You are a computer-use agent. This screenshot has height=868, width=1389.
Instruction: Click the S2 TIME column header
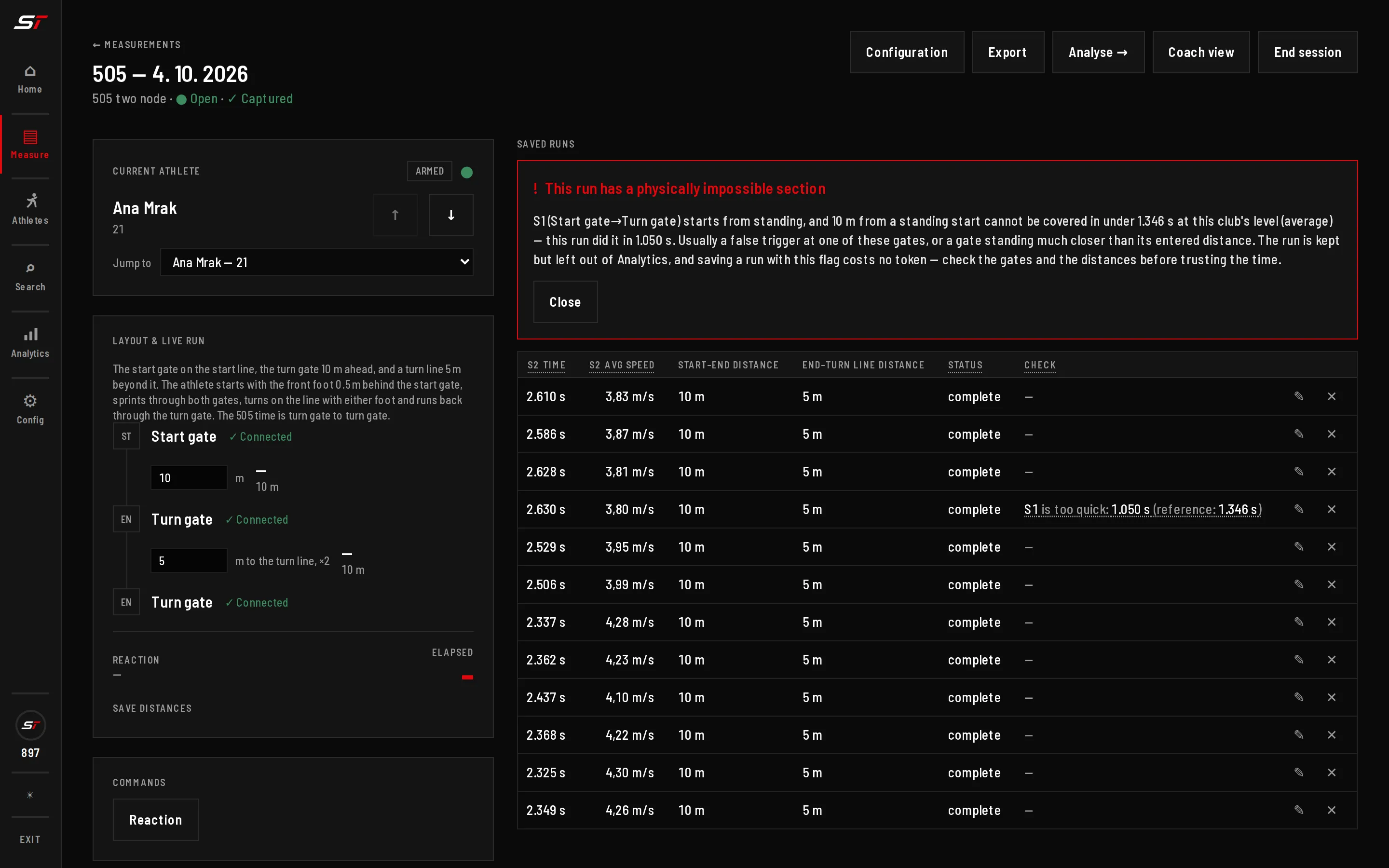click(x=546, y=365)
